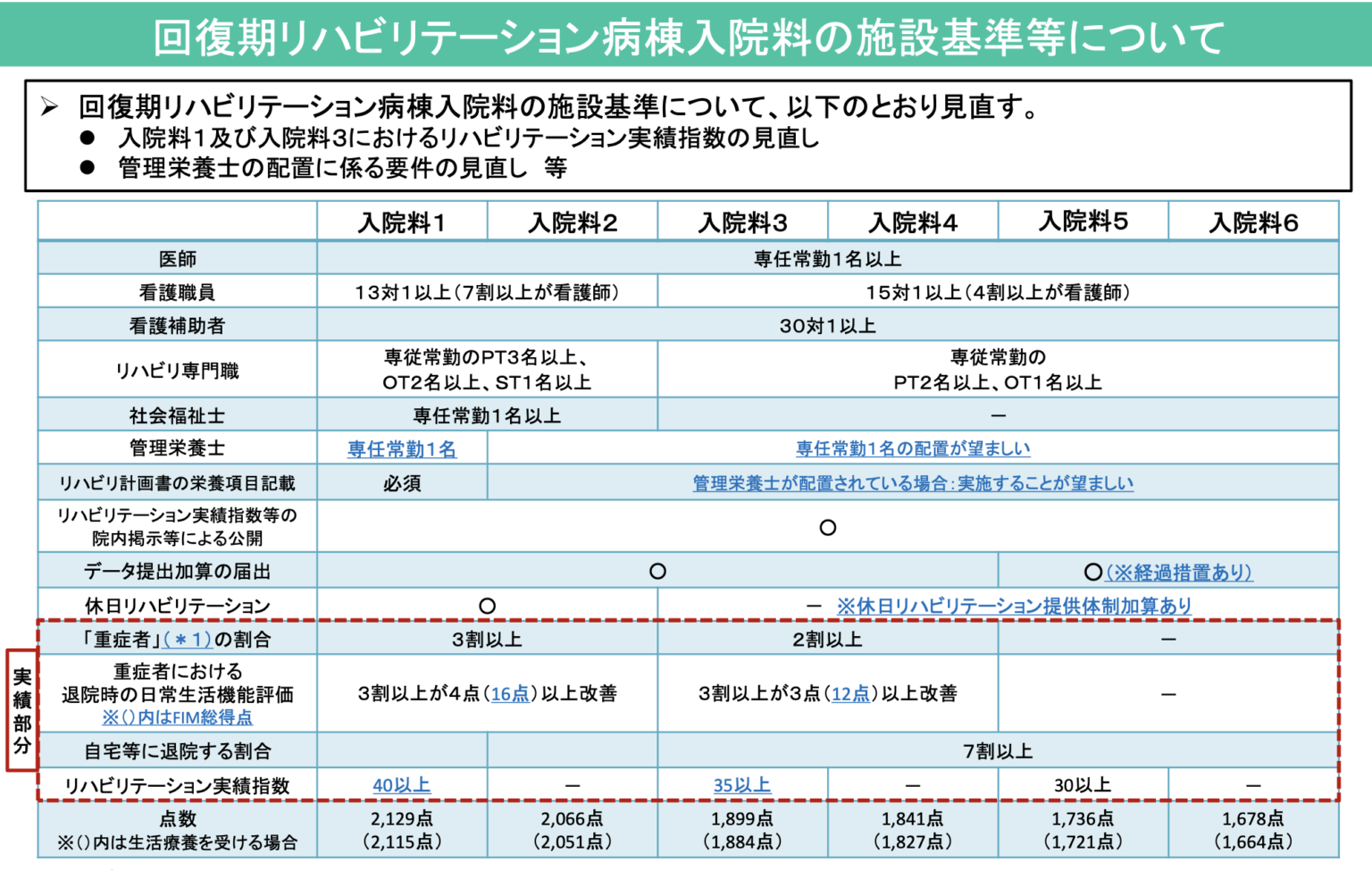Click the circle in the 院内掲示等による公開 row
This screenshot has height=870, width=1372.
click(x=827, y=528)
